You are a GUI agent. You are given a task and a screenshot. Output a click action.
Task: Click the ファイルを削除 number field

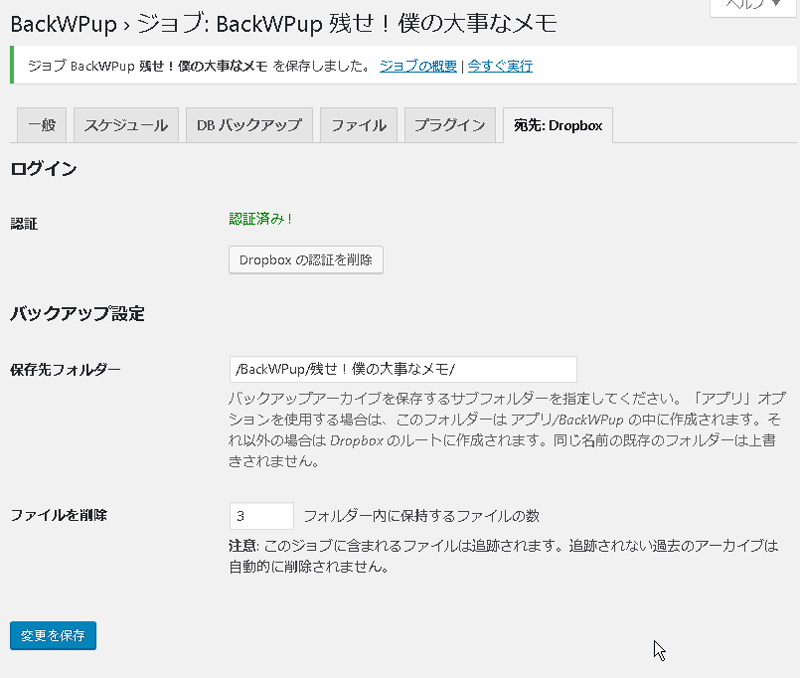[x=261, y=516]
